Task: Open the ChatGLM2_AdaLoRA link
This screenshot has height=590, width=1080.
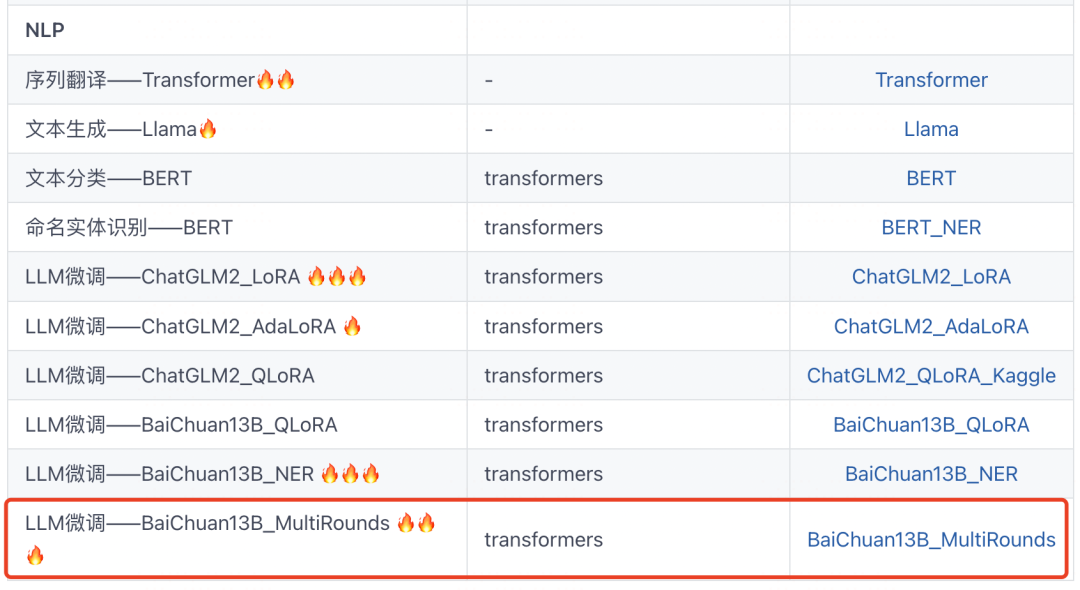Action: coord(931,326)
